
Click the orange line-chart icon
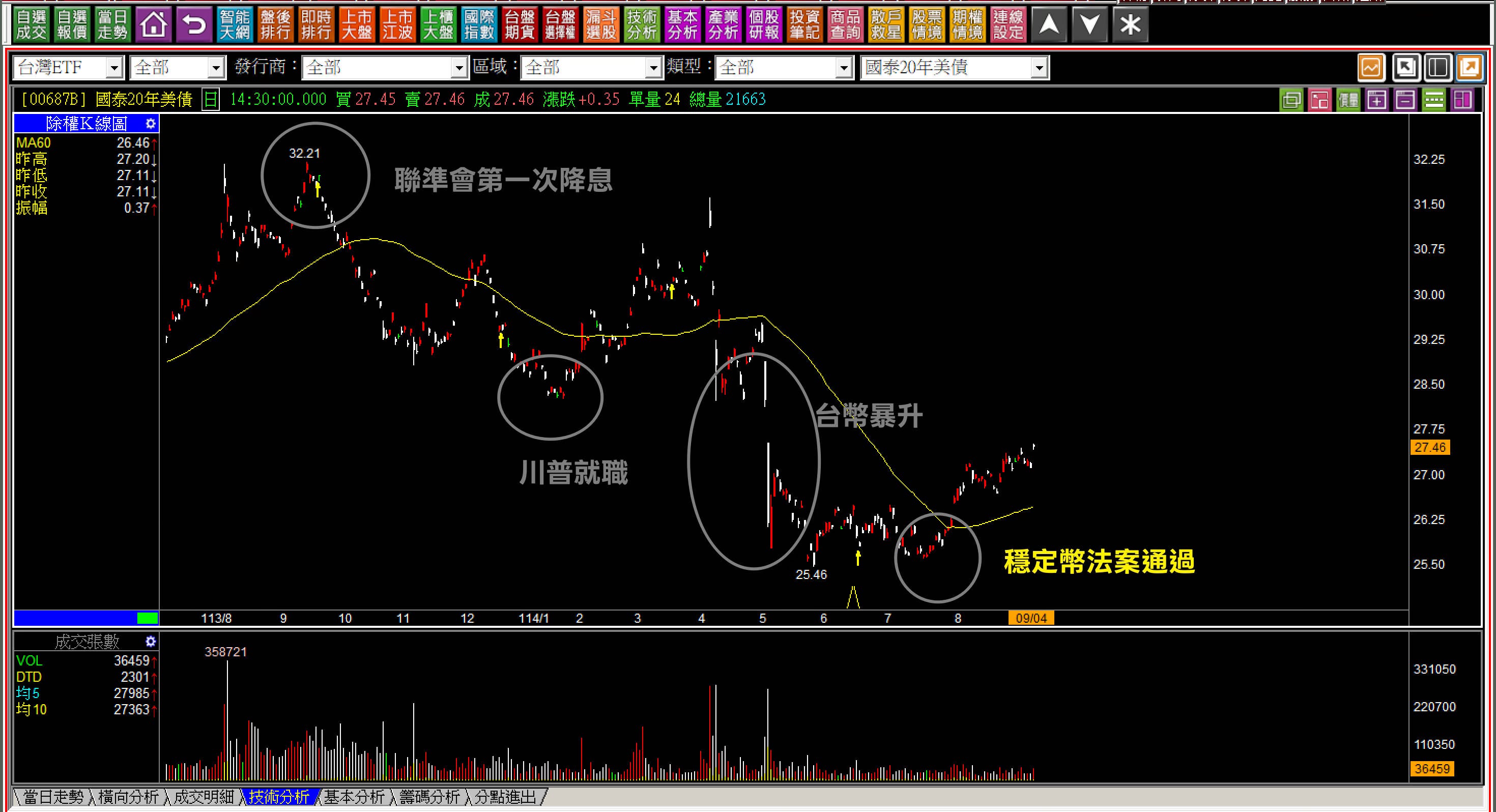coord(1370,68)
